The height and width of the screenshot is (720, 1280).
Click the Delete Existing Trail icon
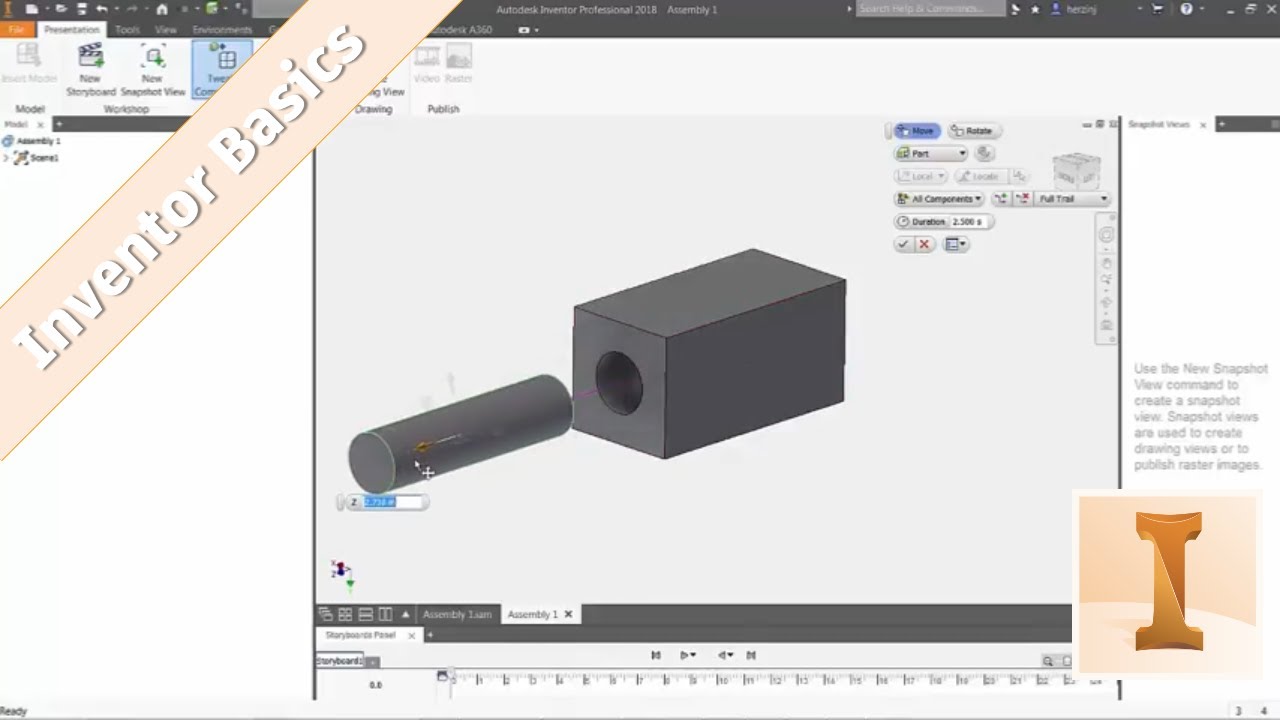tap(1022, 199)
